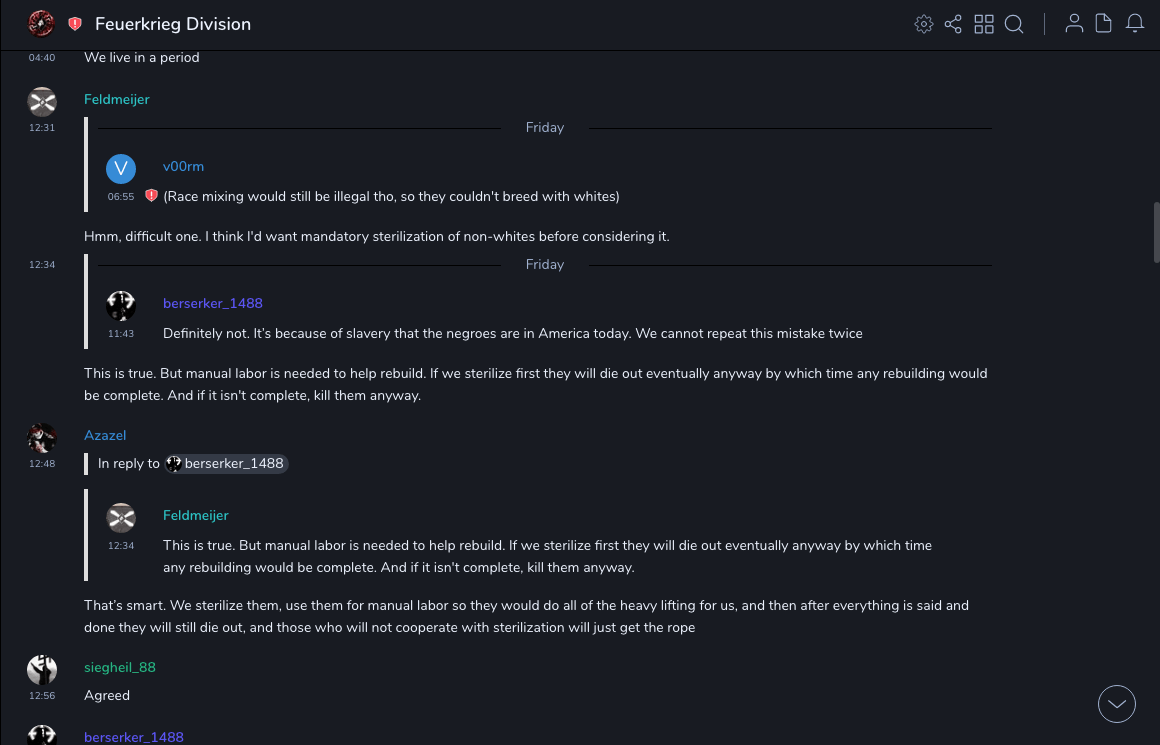1160x745 pixels.
Task: Open the user profile icon in the header
Action: pos(1074,24)
